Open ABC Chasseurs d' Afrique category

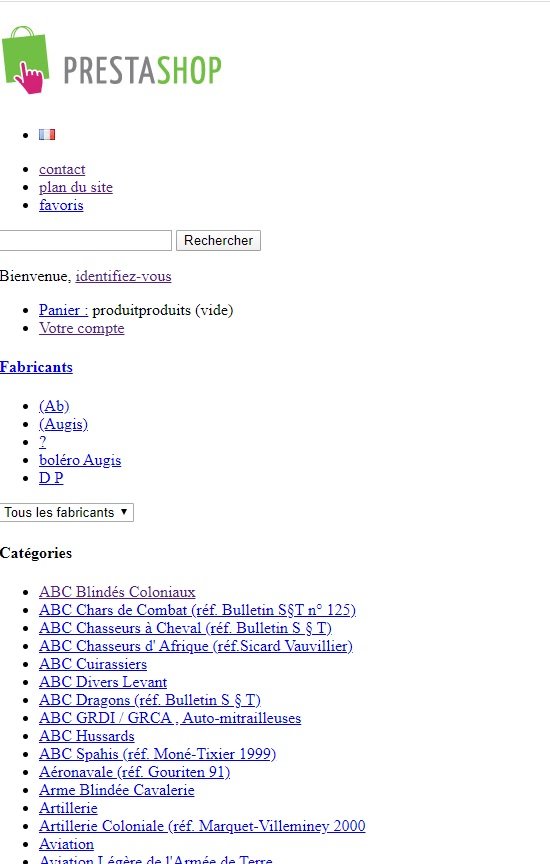[x=196, y=646]
